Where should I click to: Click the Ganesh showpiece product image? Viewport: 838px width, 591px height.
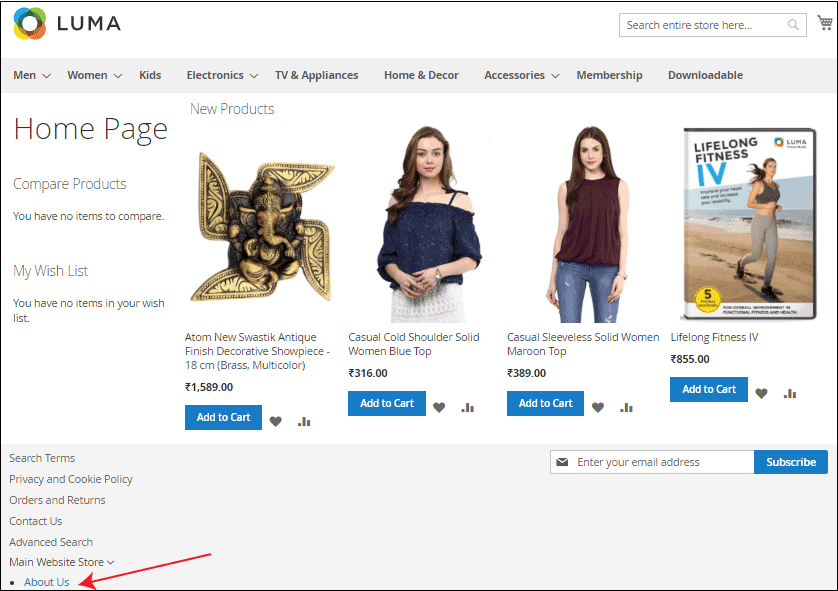[x=262, y=226]
